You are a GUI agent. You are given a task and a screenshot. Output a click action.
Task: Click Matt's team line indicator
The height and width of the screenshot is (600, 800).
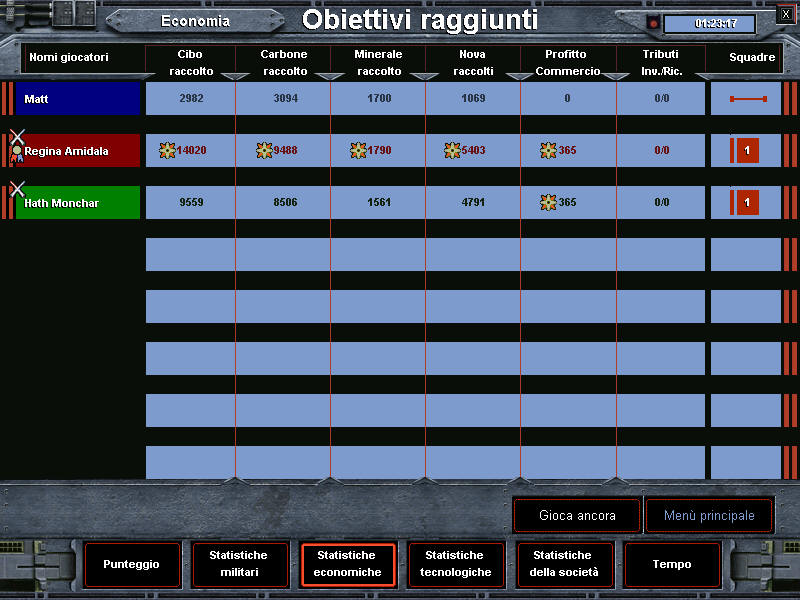pos(747,99)
